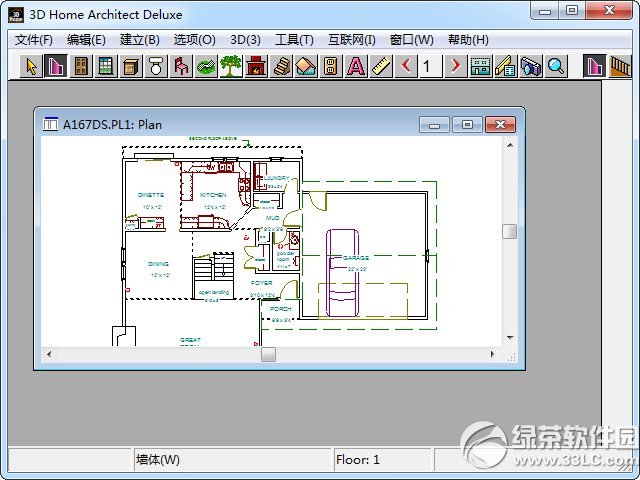Viewport: 640px width, 480px height.
Task: Select the staircase in the floor plan
Action: (x=213, y=267)
